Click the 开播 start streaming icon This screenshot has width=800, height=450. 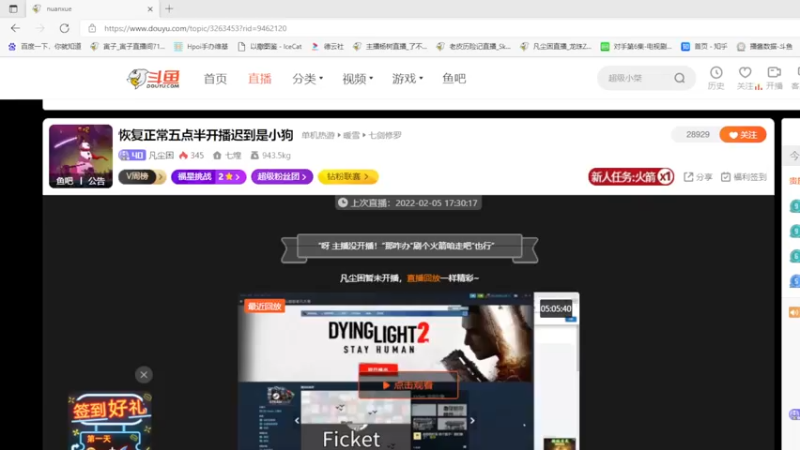(x=774, y=78)
